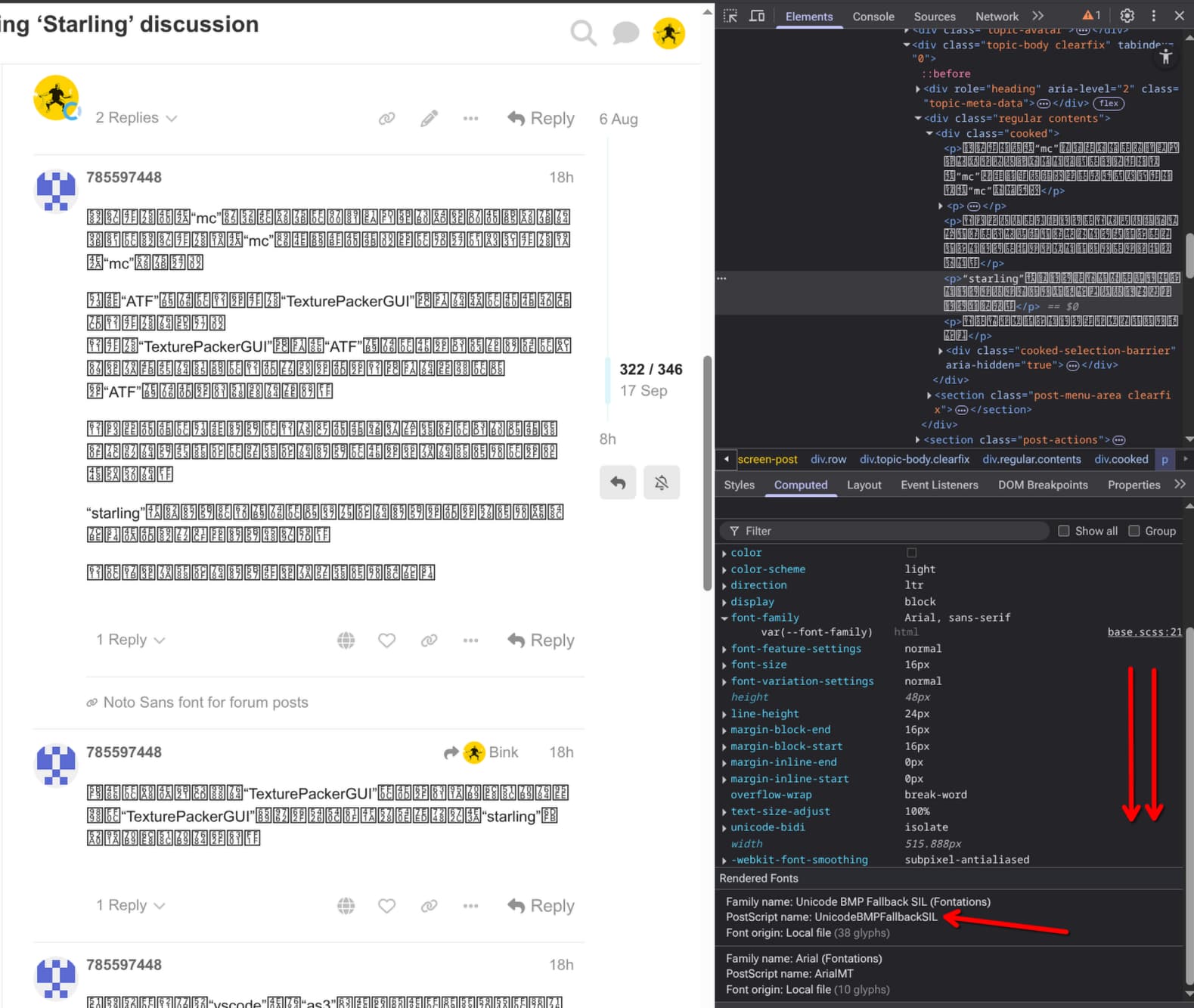Image resolution: width=1194 pixels, height=1008 pixels.
Task: Expand the line-height computed property
Action: pyautogui.click(x=724, y=714)
